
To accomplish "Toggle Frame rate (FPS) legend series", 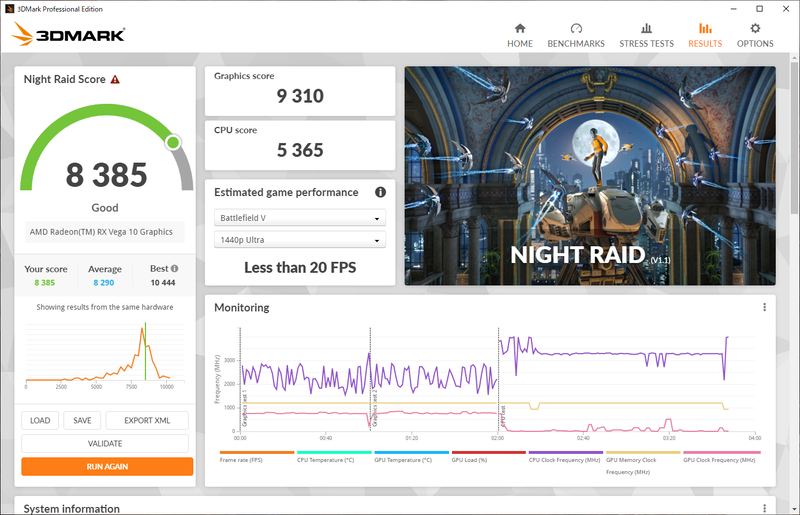I will 257,456.
